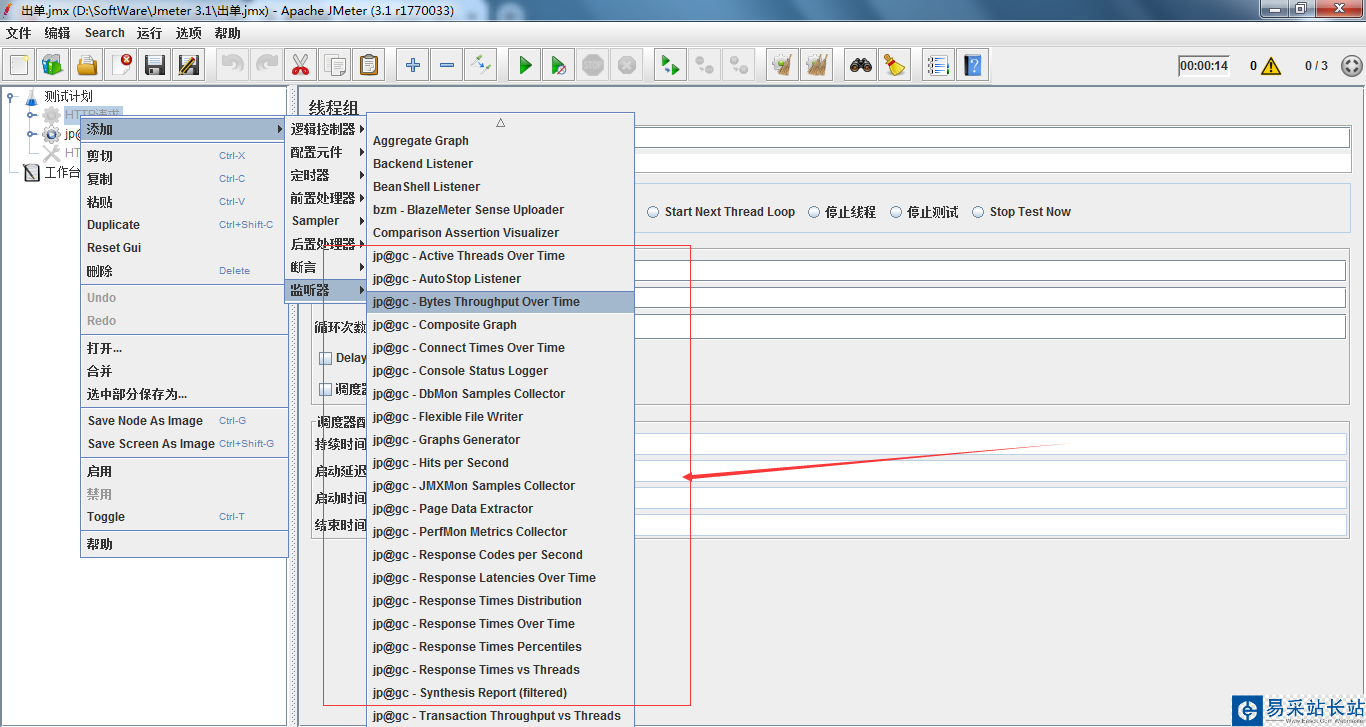Open the 帮助 menu in the menu bar
Viewport: 1366px width, 727px height.
[x=227, y=33]
